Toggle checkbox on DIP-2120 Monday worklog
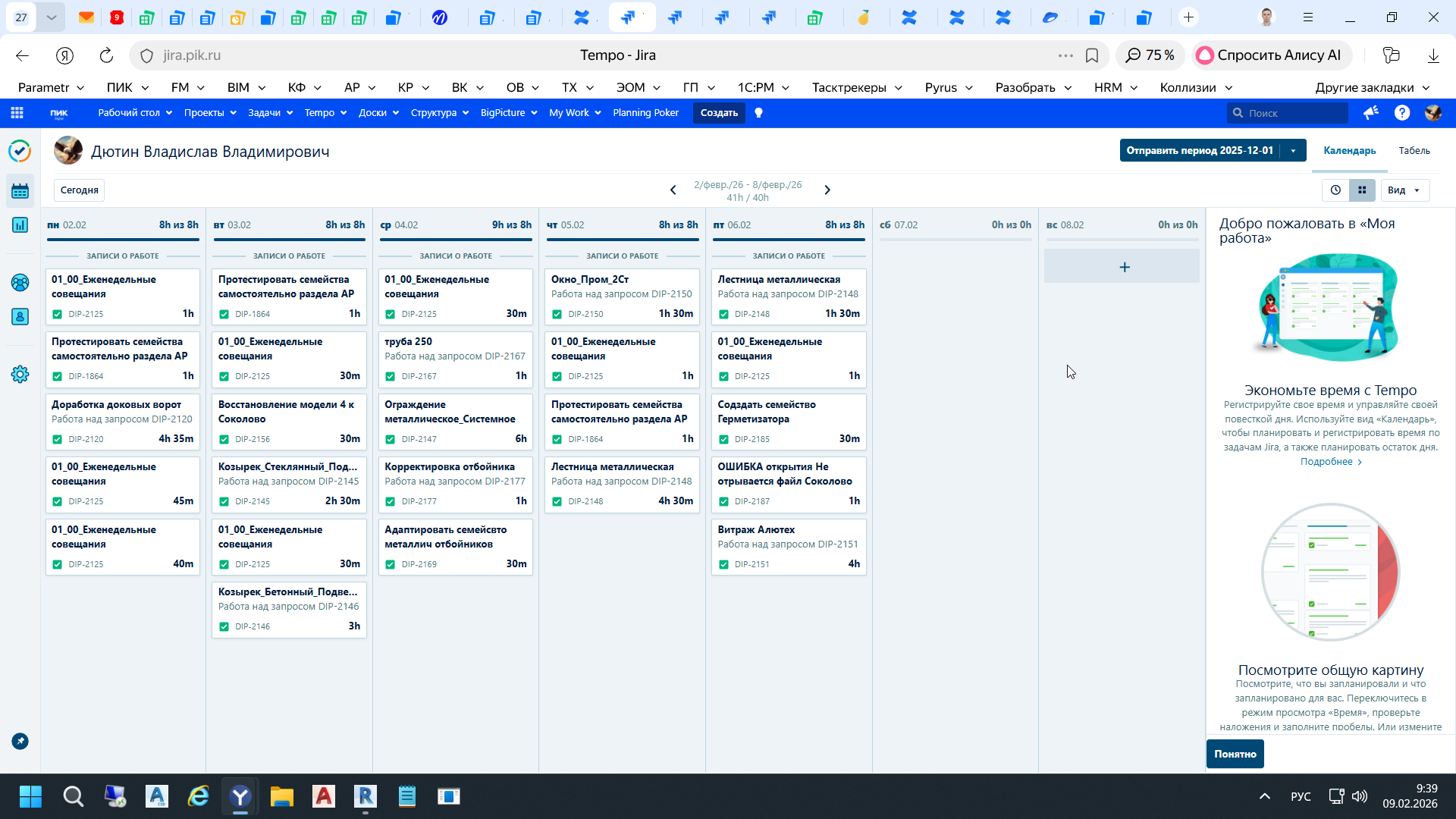Image resolution: width=1456 pixels, height=819 pixels. point(58,439)
